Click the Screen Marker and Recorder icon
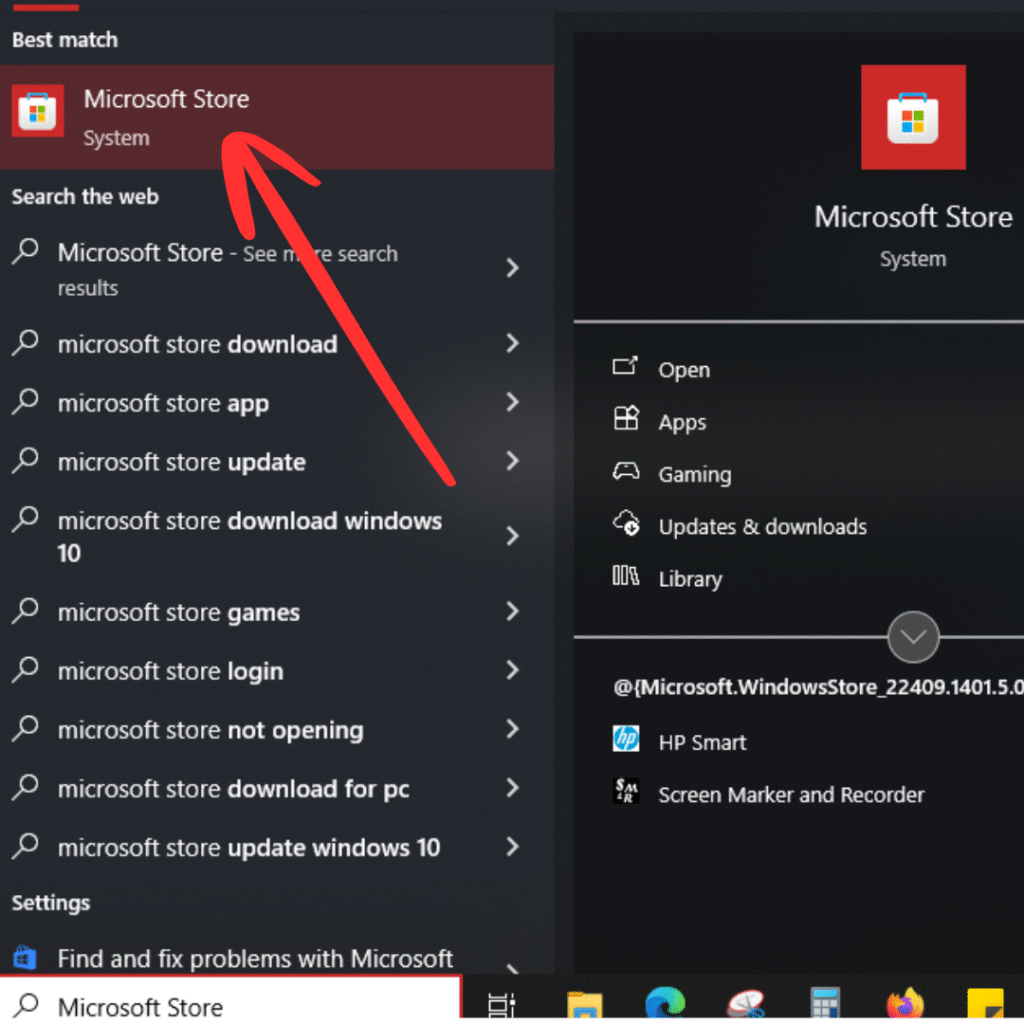 click(x=626, y=792)
